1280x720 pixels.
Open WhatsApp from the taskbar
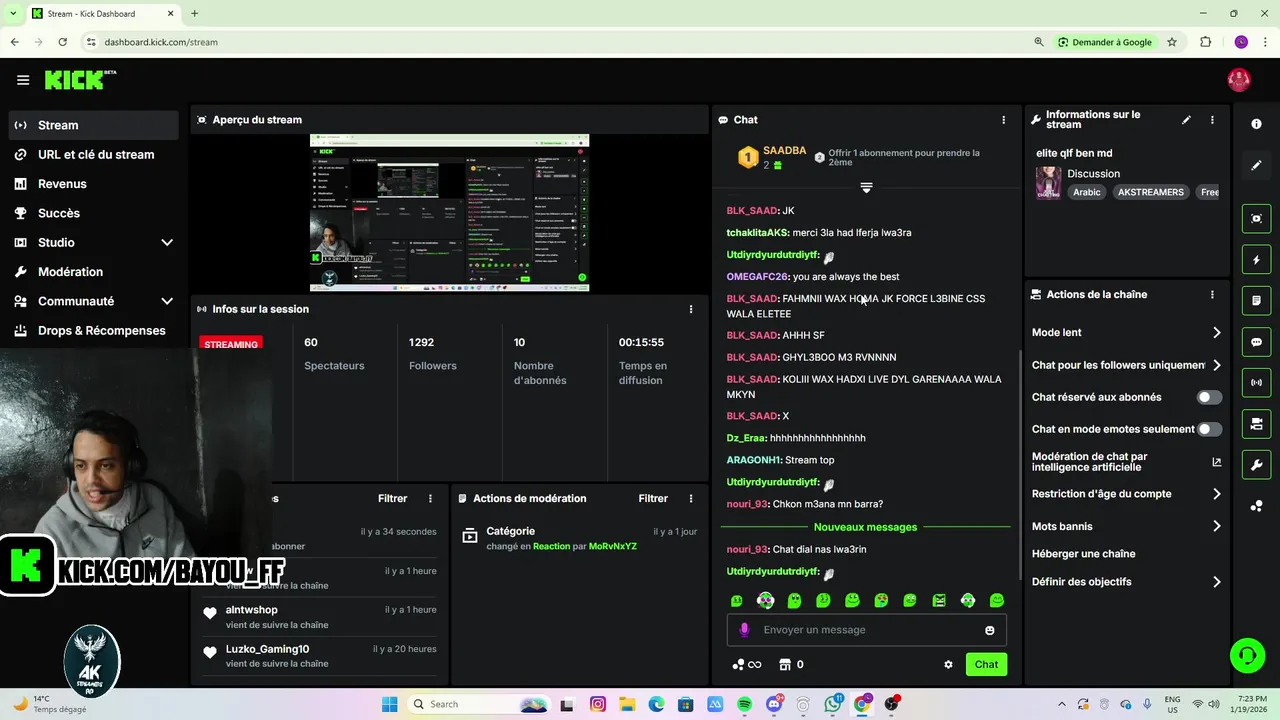point(833,704)
